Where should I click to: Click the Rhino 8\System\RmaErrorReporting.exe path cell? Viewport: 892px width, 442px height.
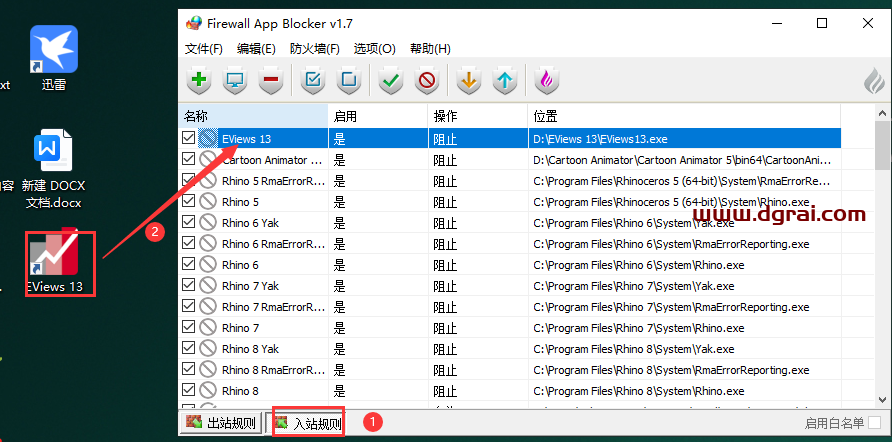coord(671,370)
